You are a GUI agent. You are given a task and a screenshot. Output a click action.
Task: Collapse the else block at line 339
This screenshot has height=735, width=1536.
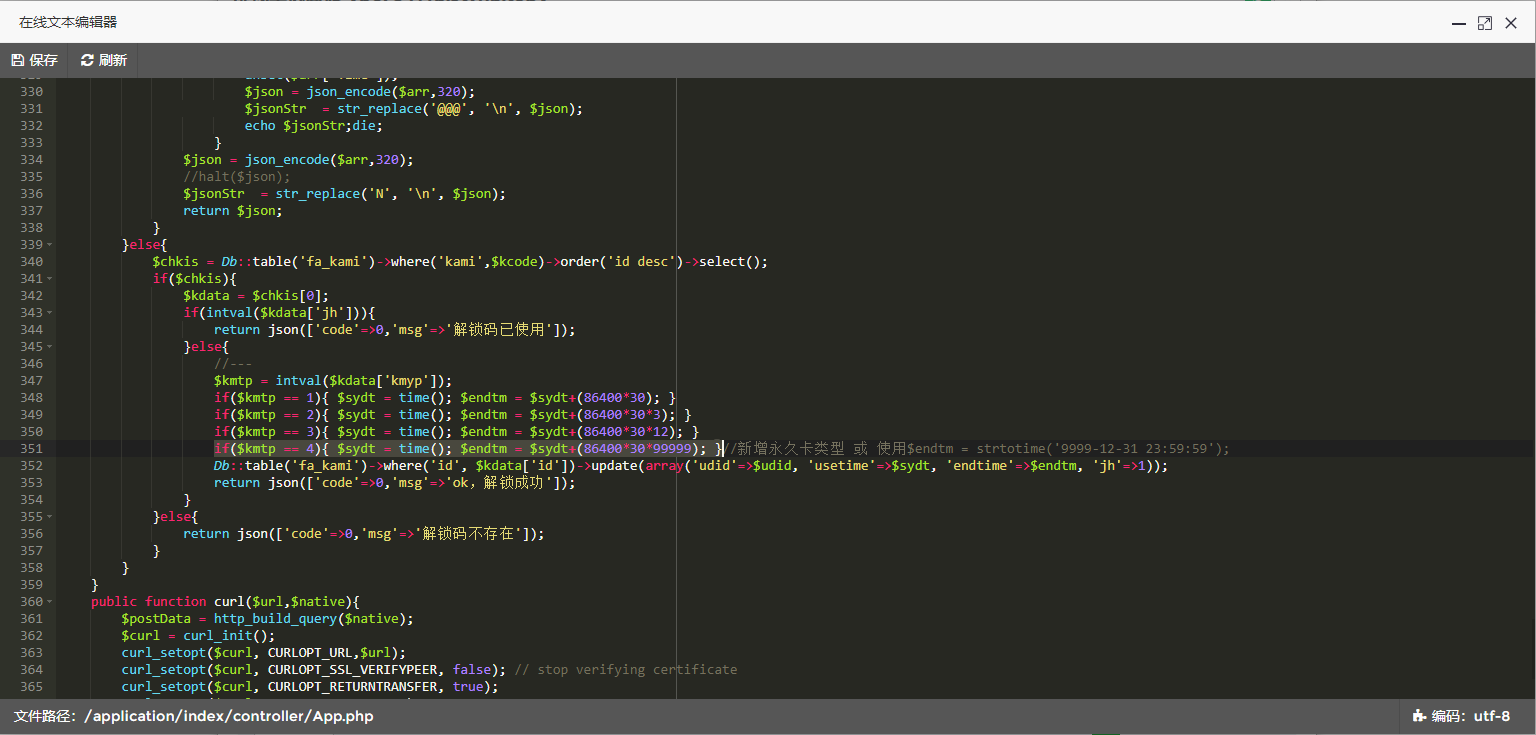click(50, 245)
